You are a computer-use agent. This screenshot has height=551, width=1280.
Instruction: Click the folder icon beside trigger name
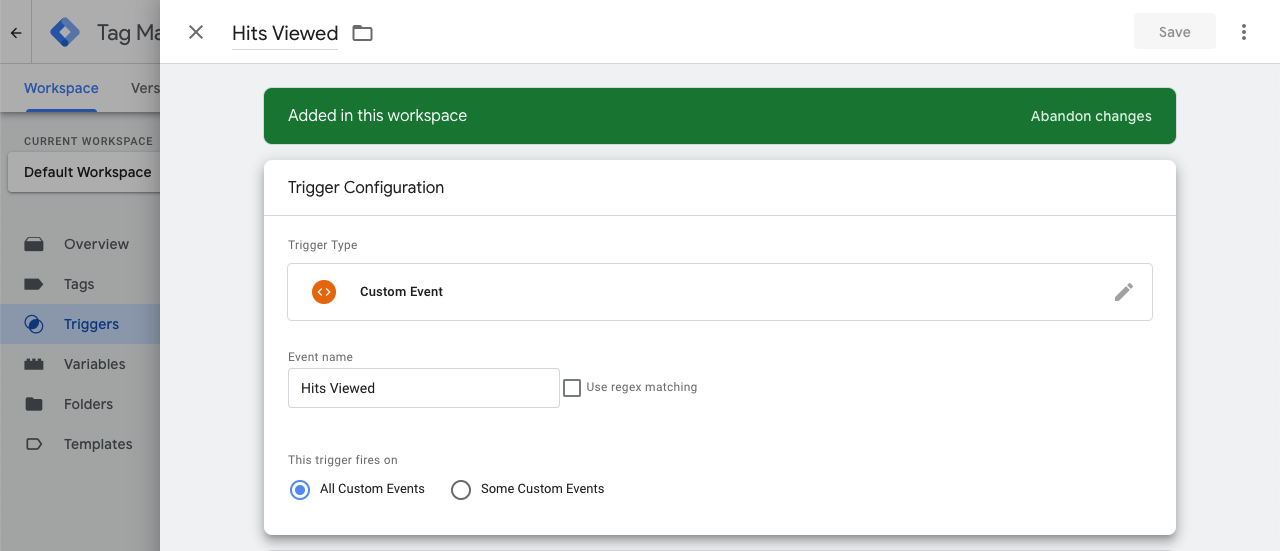(x=362, y=33)
